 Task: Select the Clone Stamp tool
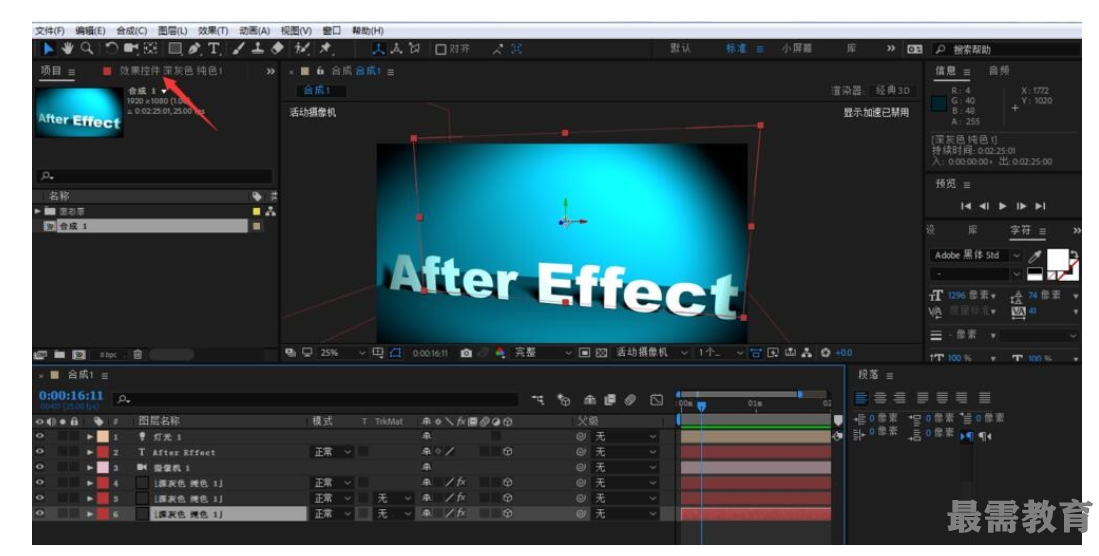pyautogui.click(x=258, y=48)
